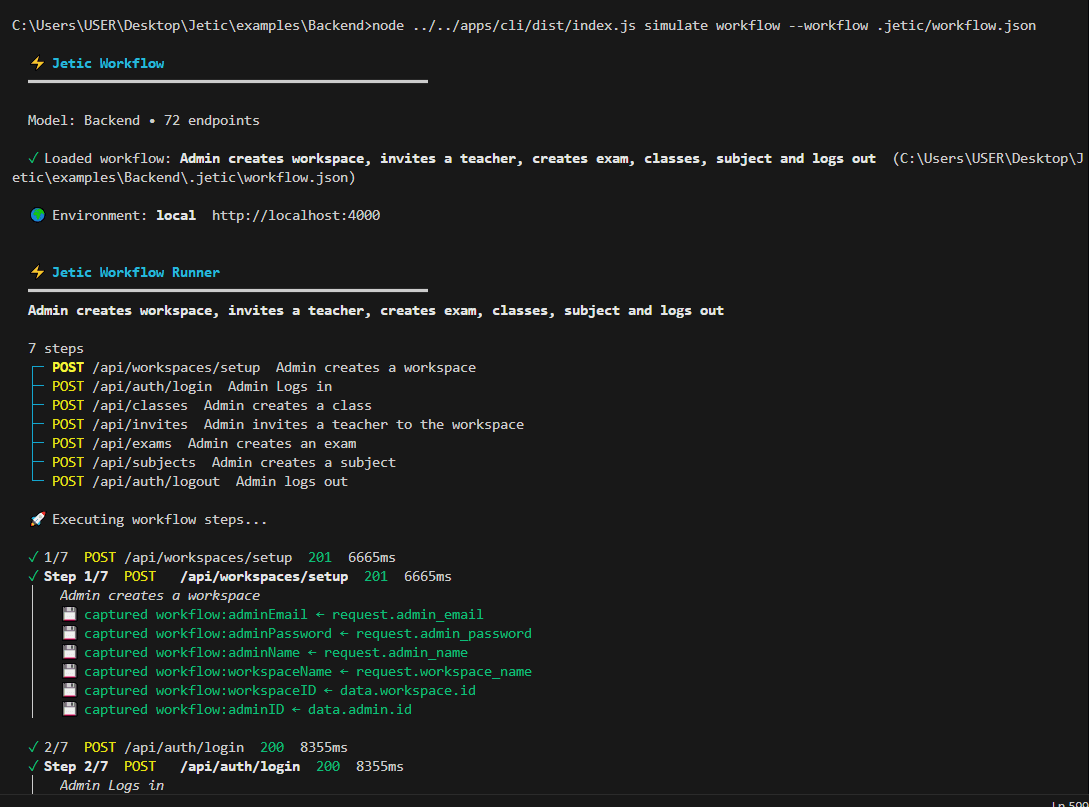Click the 'Model: Backend • 72 endpoints' line

(144, 120)
